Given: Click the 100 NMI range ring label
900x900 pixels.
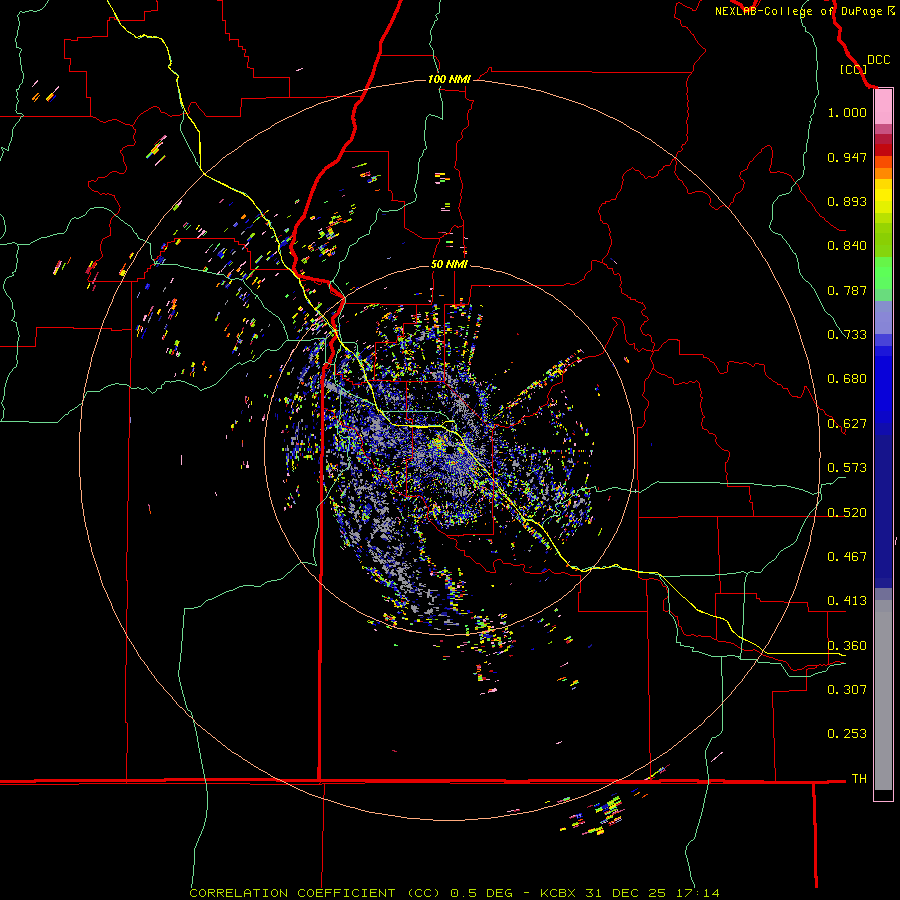Looking at the screenshot, I should tap(449, 79).
